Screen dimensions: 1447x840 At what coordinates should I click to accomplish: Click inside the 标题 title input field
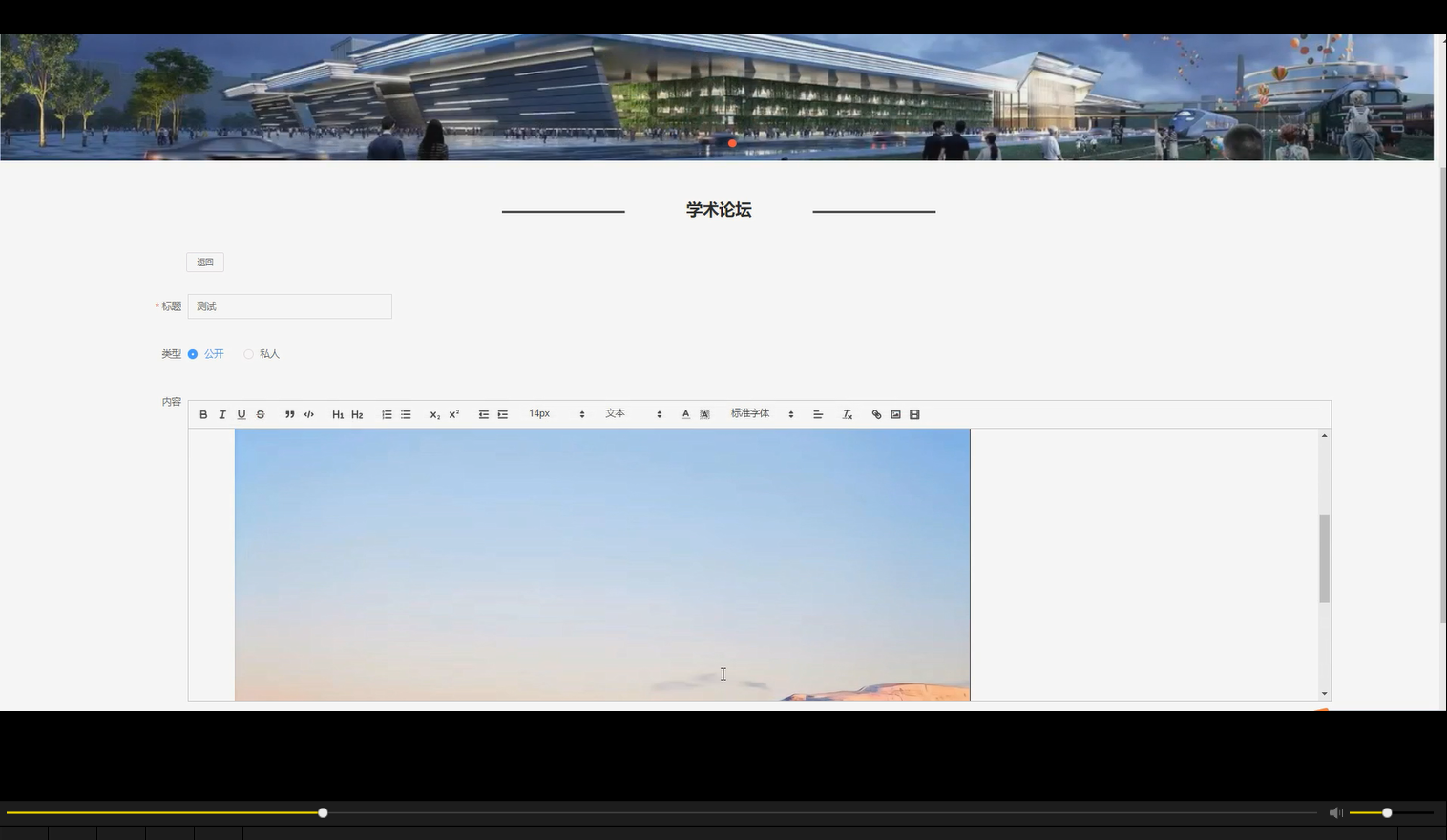click(289, 305)
